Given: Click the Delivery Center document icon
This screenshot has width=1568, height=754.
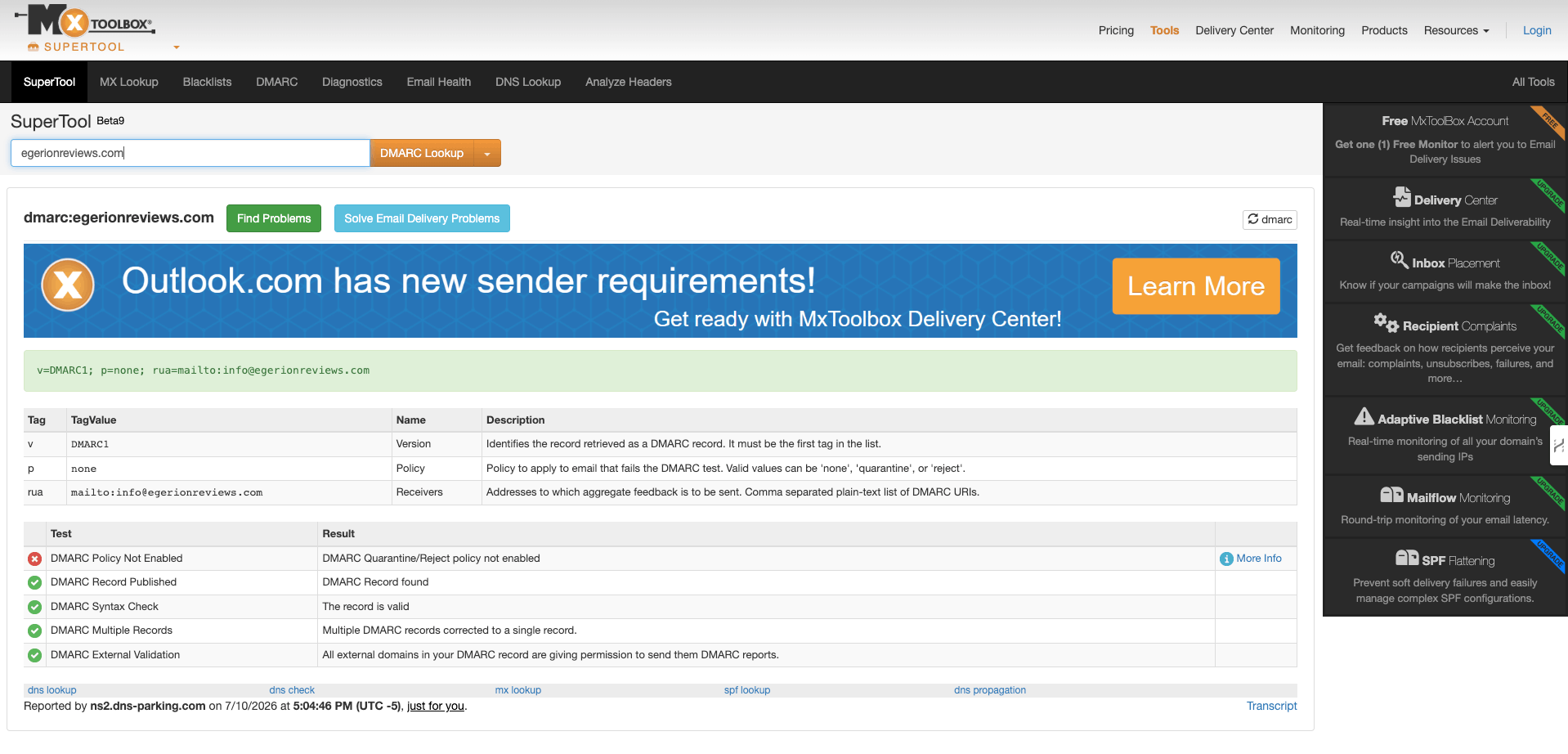Looking at the screenshot, I should (1402, 197).
